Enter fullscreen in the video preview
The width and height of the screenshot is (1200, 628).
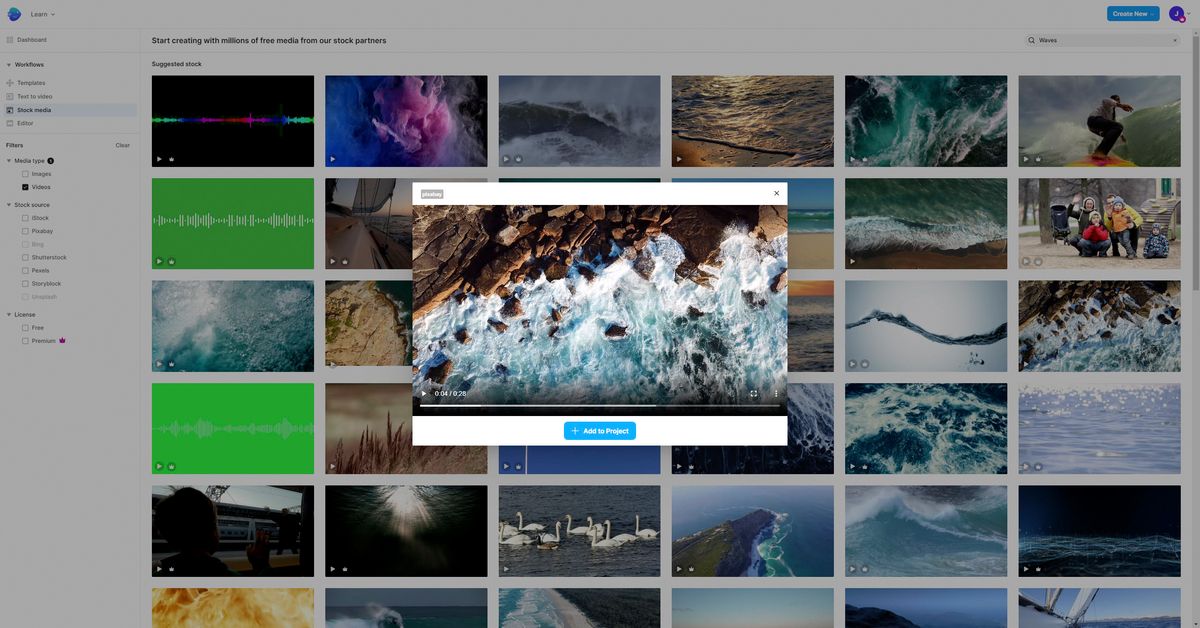pyautogui.click(x=753, y=393)
